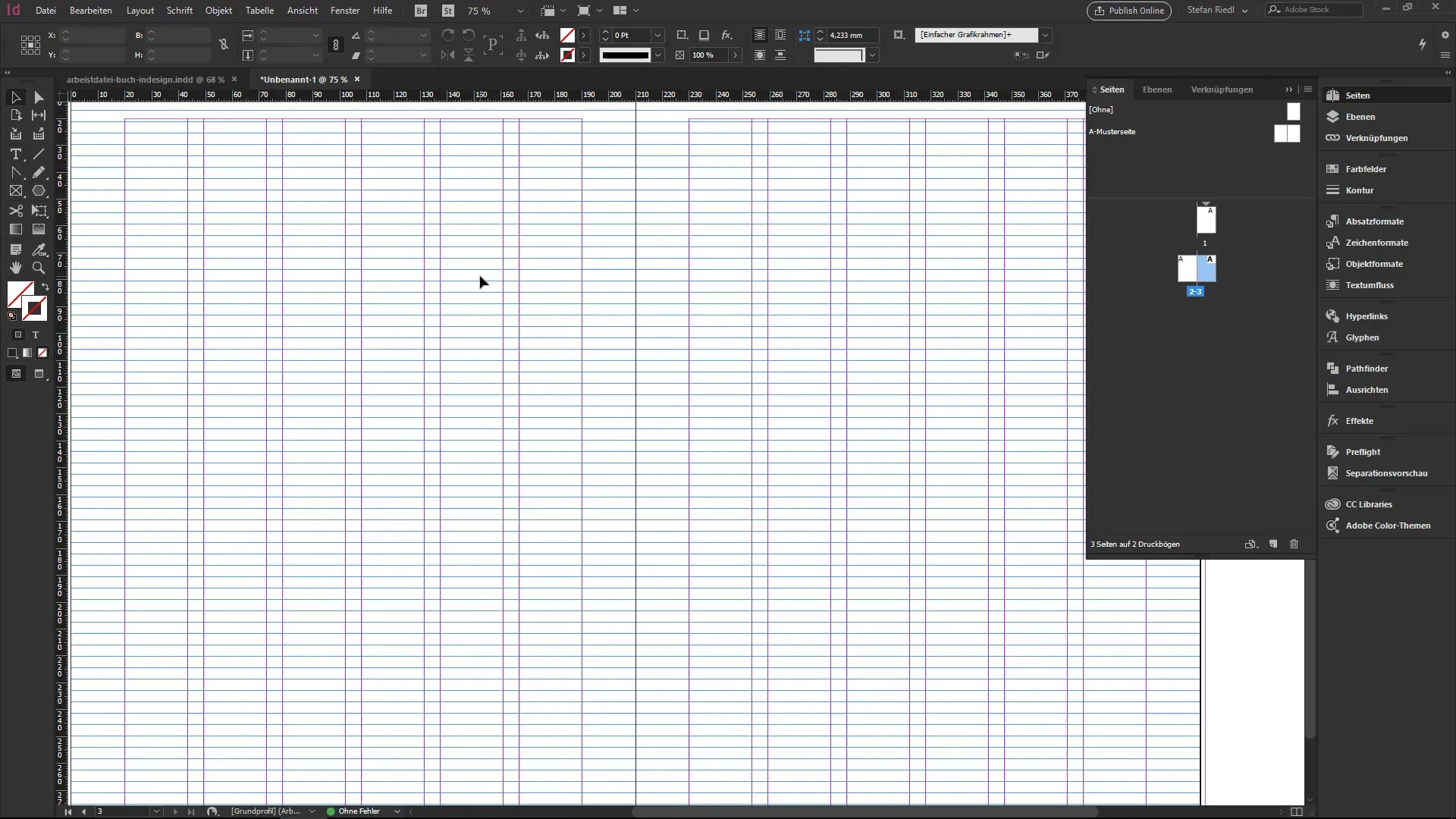Open stroke weight dropdown at 0 Pt
Screen dimensions: 1456x819
[658, 35]
